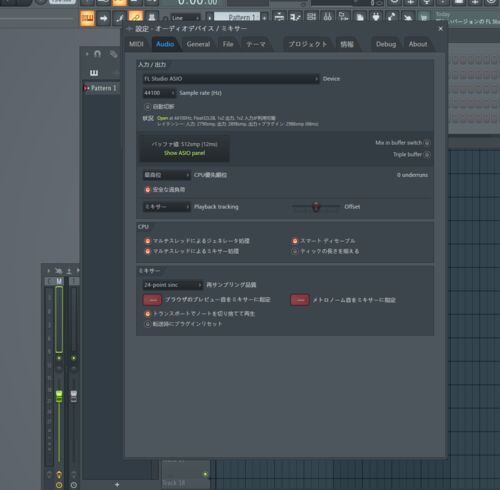Click the step sequencer grid icon
The width and height of the screenshot is (500, 490).
click(x=311, y=16)
